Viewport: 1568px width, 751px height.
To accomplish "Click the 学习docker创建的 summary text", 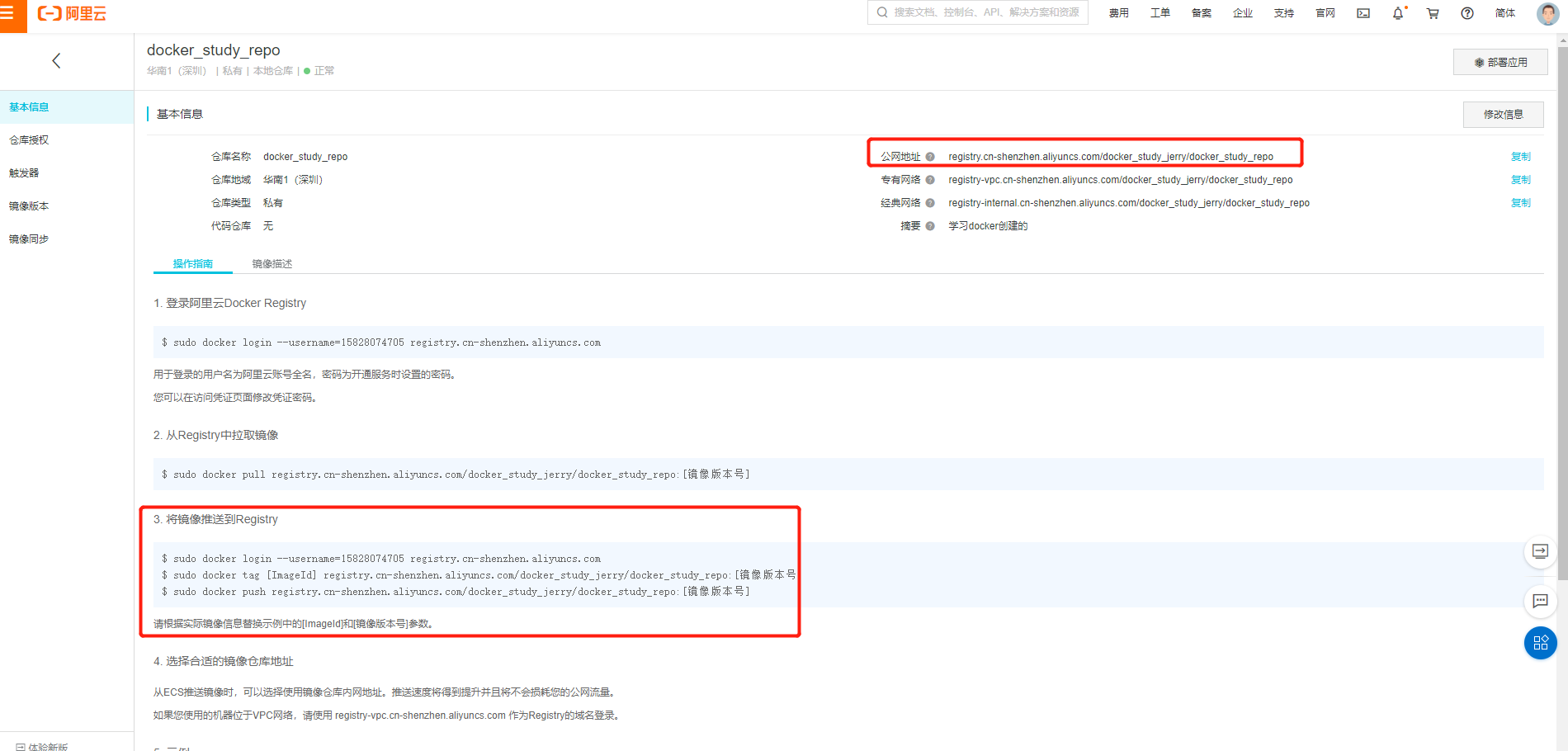I will tap(988, 226).
